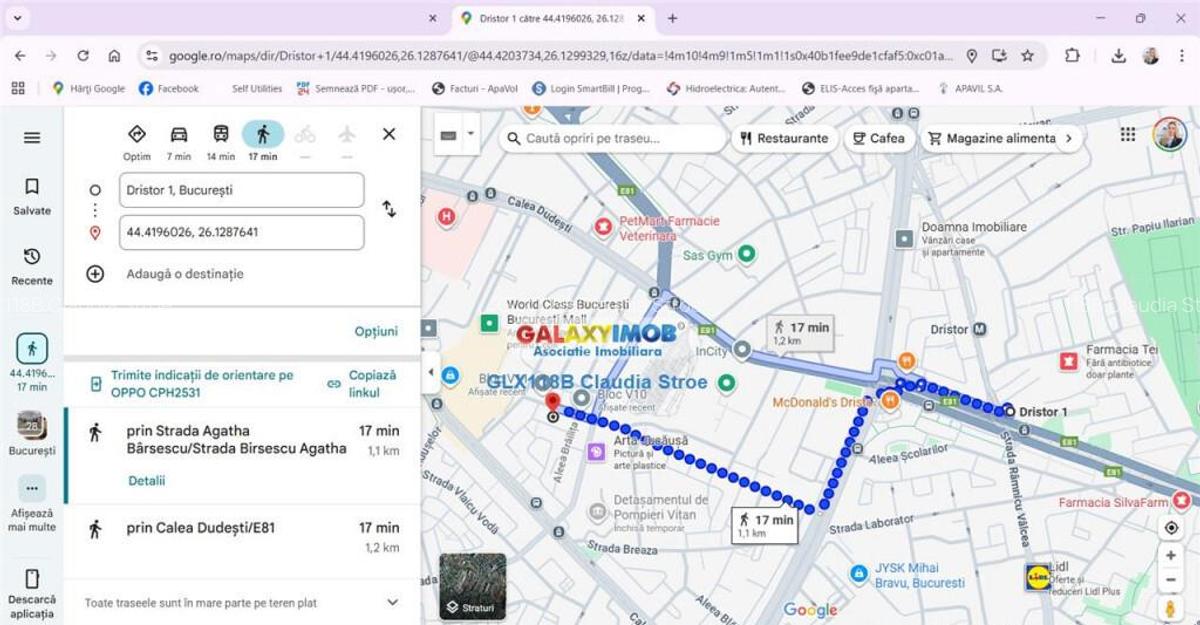Open the tab search dropdown
Image resolution: width=1200 pixels, height=625 pixels.
(18, 18)
